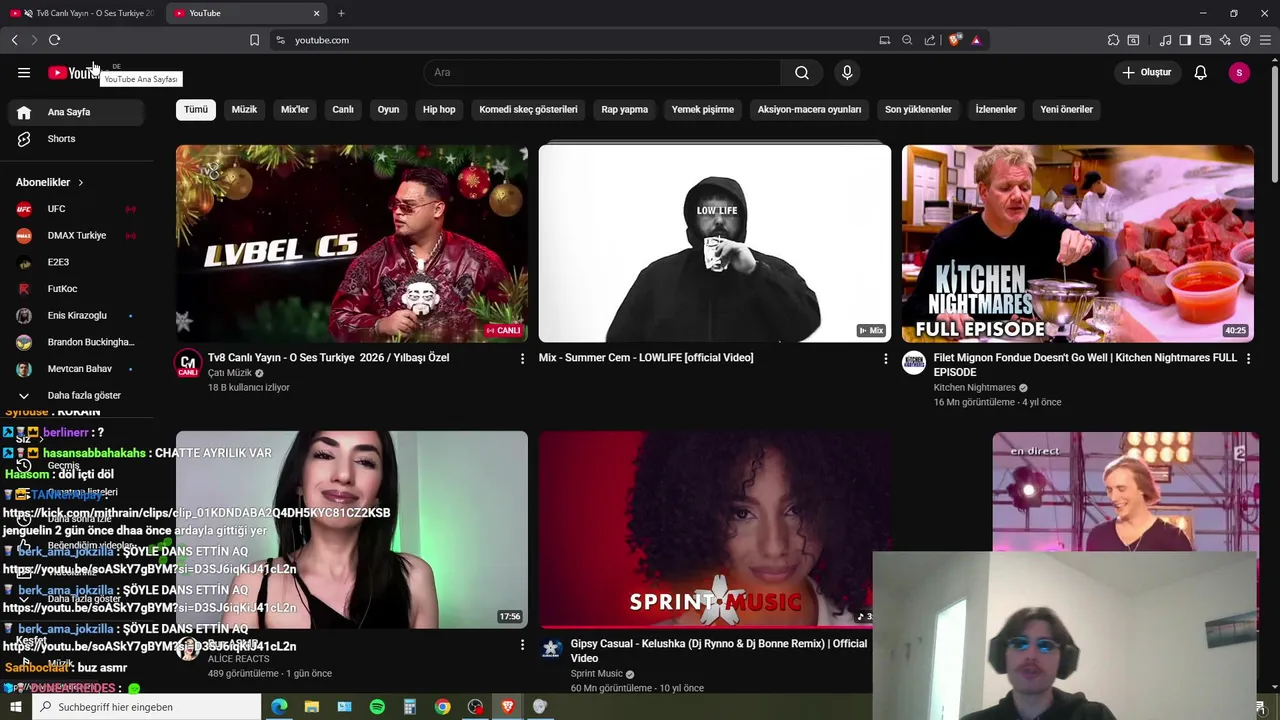Open Shorts from the sidebar
Image resolution: width=1280 pixels, height=720 pixels.
pyautogui.click(x=78, y=139)
